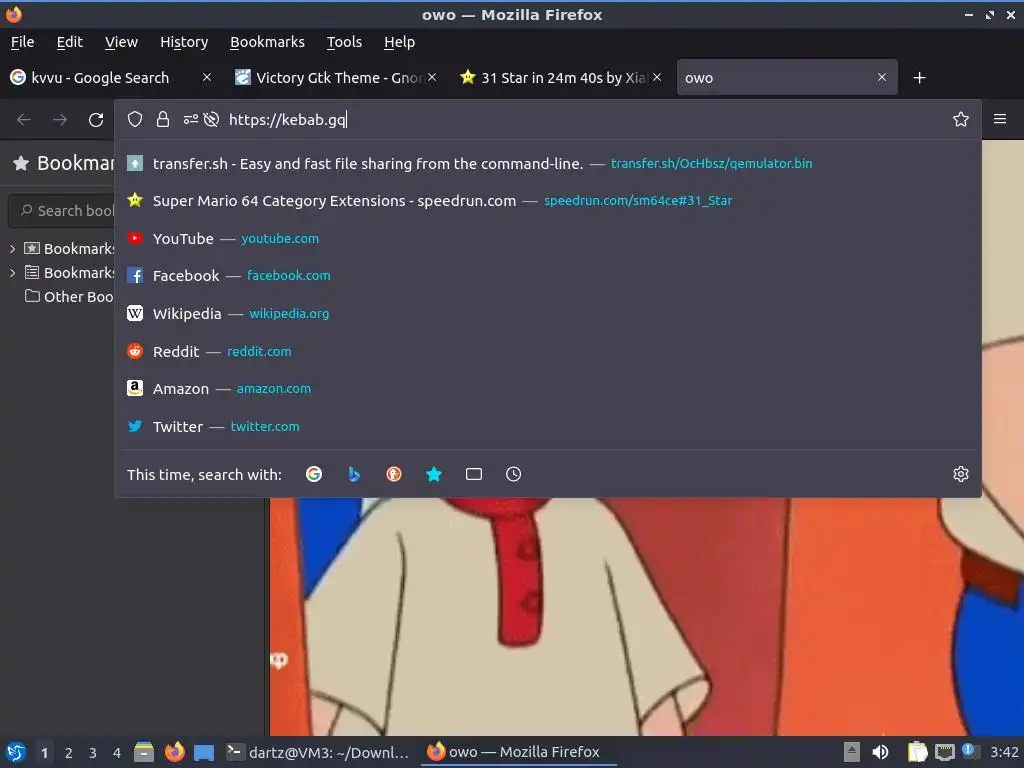
Task: Switch to workspace 2
Action: point(69,753)
